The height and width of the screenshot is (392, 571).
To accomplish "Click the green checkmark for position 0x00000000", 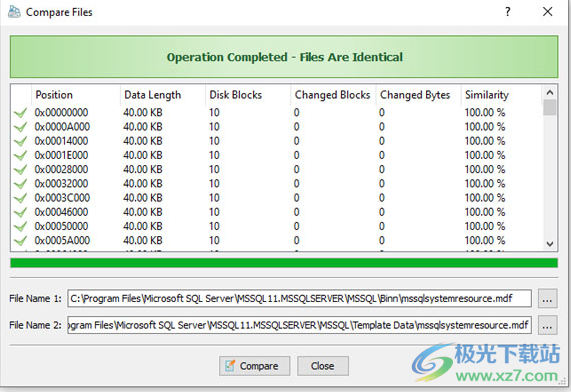I will [x=21, y=113].
